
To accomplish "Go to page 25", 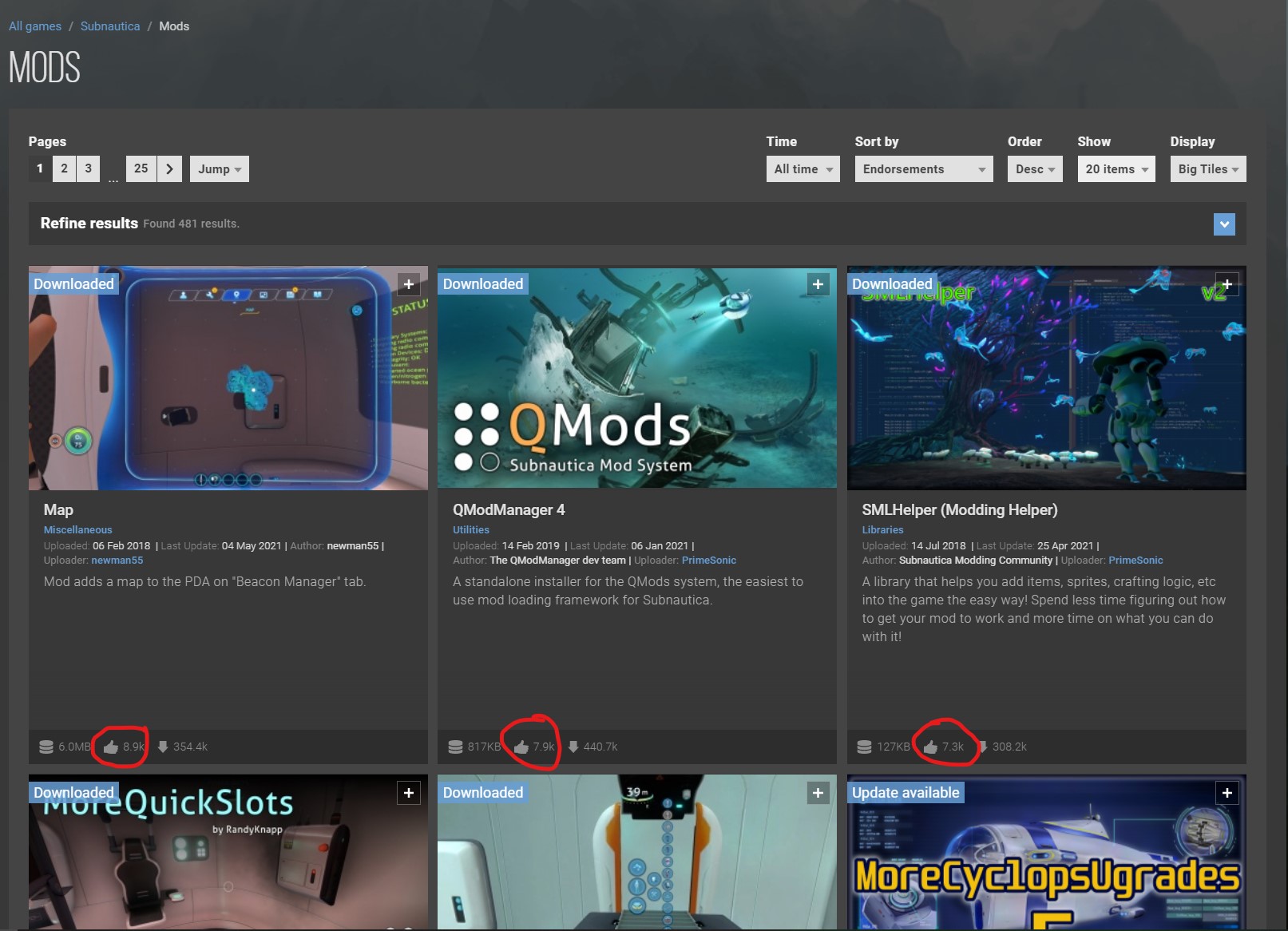I will click(x=141, y=168).
